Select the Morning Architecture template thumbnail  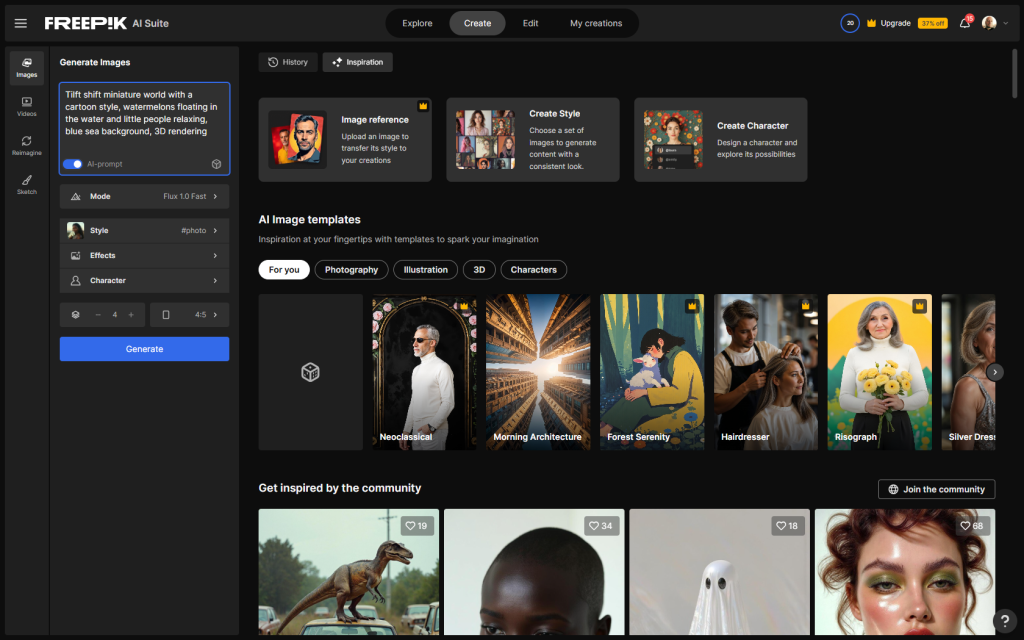pyautogui.click(x=537, y=372)
